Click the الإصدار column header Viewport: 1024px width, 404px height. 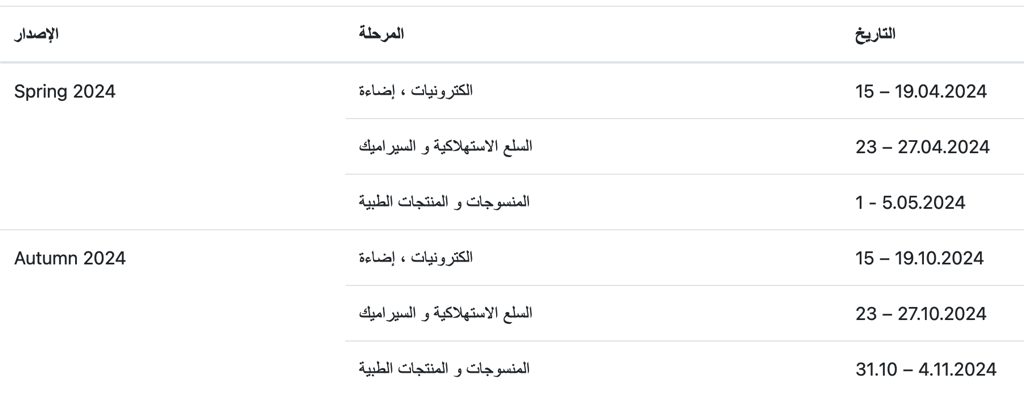36,34
